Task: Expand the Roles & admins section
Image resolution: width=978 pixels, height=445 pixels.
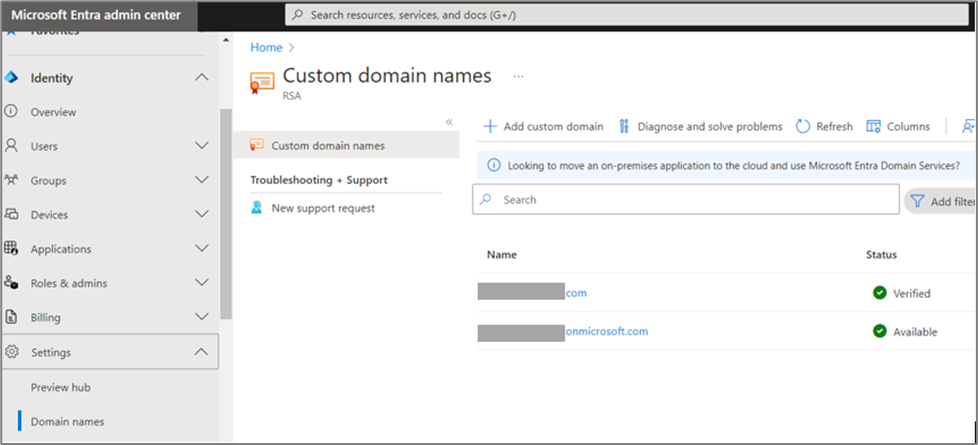Action: tap(201, 283)
